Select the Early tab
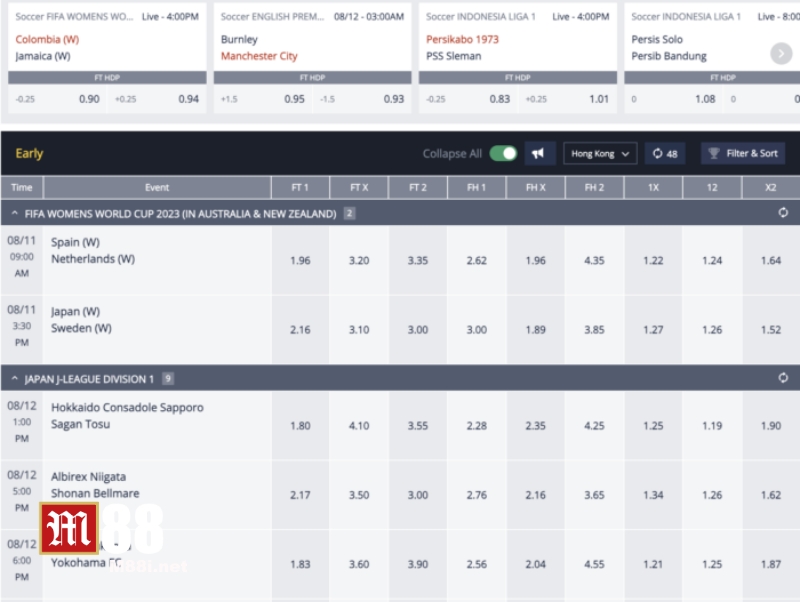The image size is (800, 602). click(28, 153)
